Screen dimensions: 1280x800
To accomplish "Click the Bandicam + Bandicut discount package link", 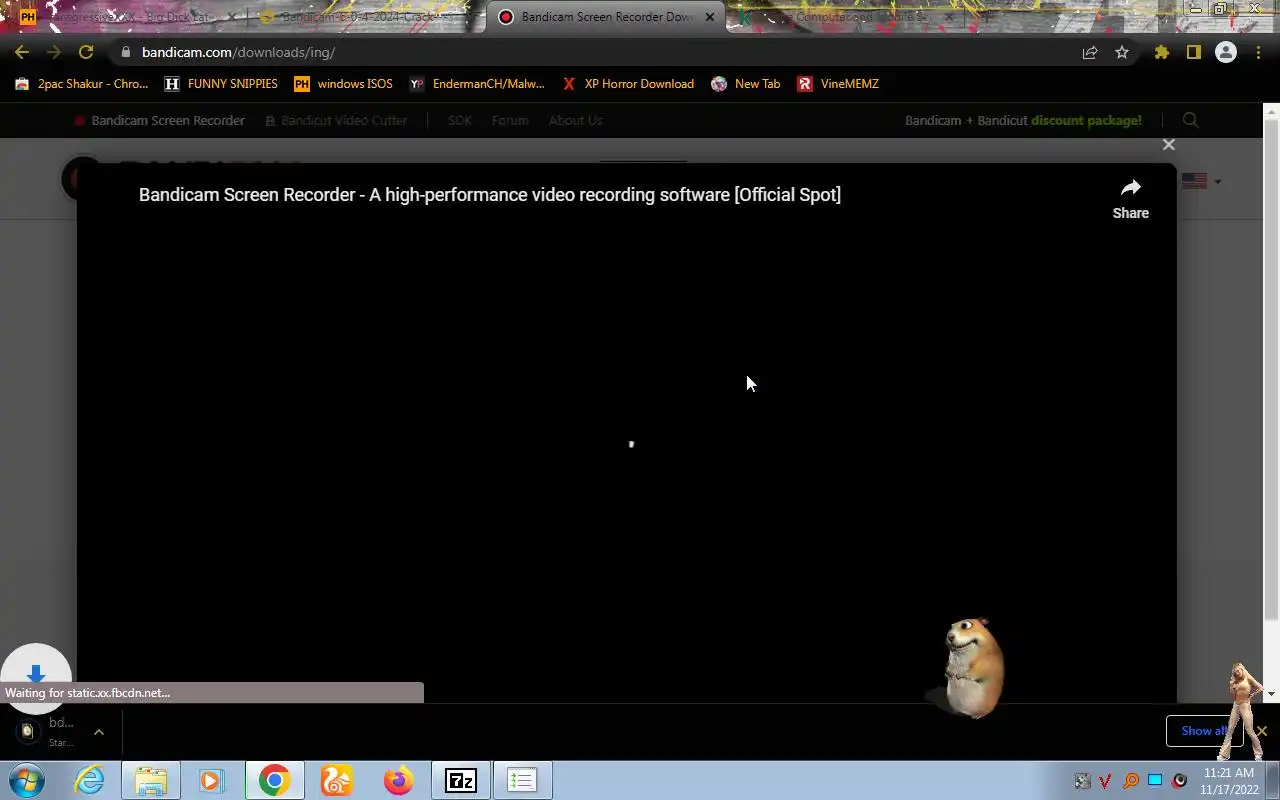I will pos(1023,120).
